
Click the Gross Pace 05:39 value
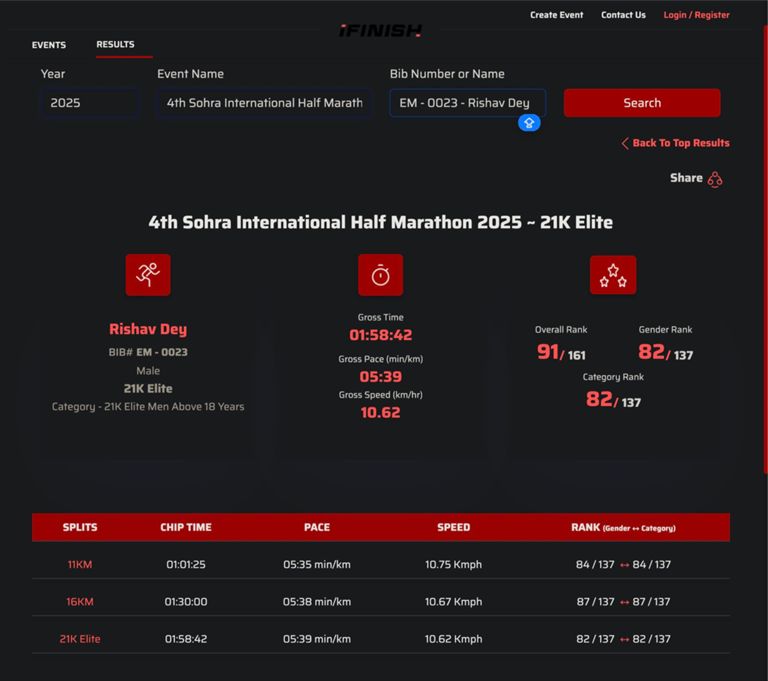381,377
